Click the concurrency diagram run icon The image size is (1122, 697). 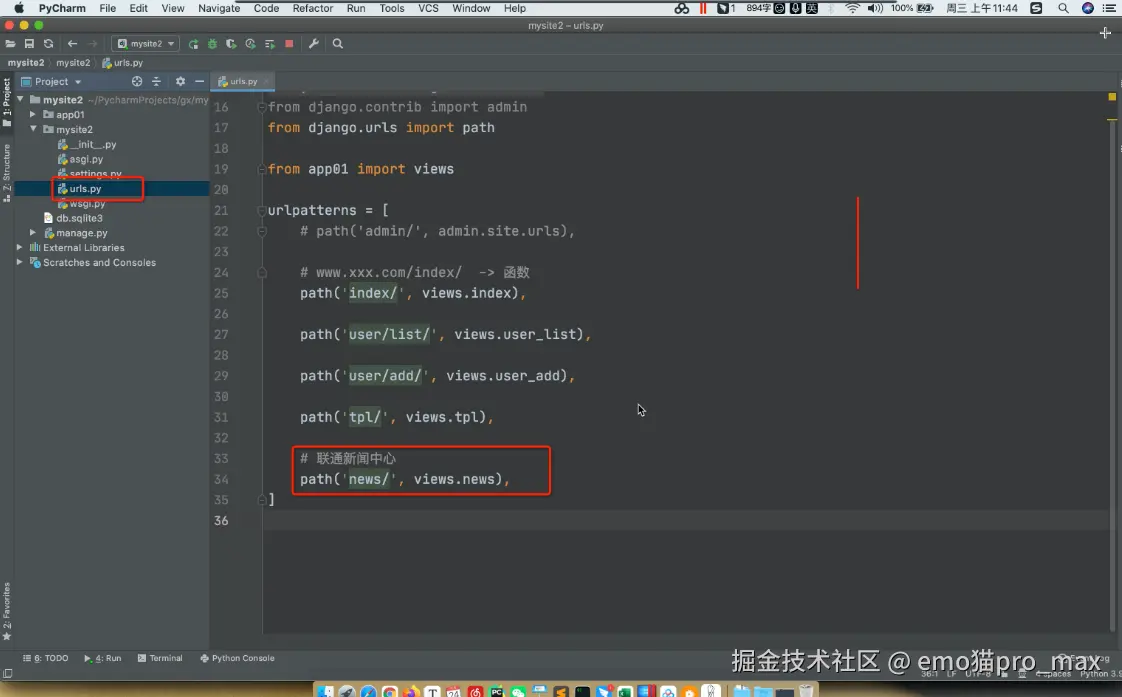coord(270,44)
